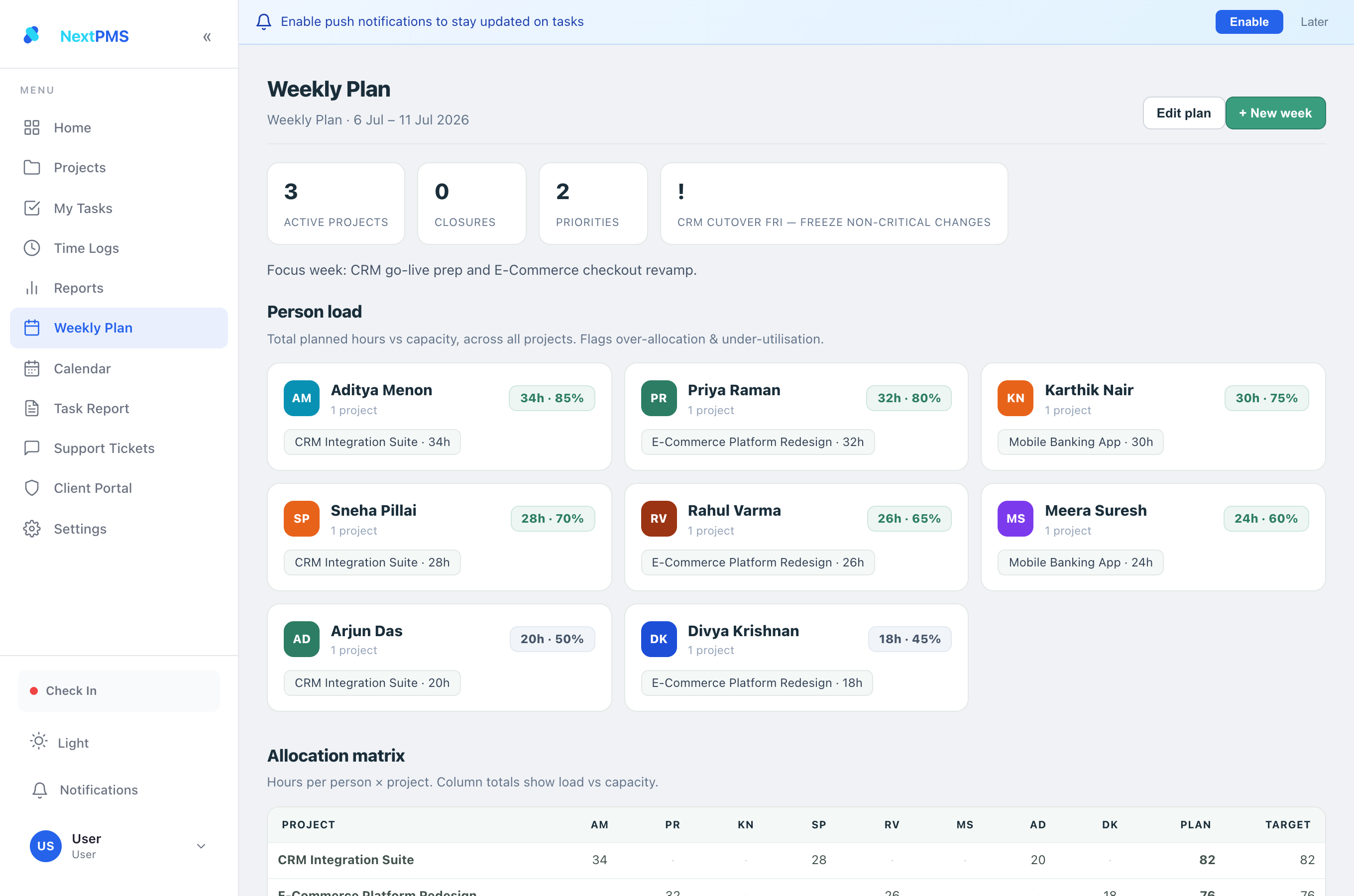1354x896 pixels.
Task: Click the Settings gear icon
Action: click(32, 529)
